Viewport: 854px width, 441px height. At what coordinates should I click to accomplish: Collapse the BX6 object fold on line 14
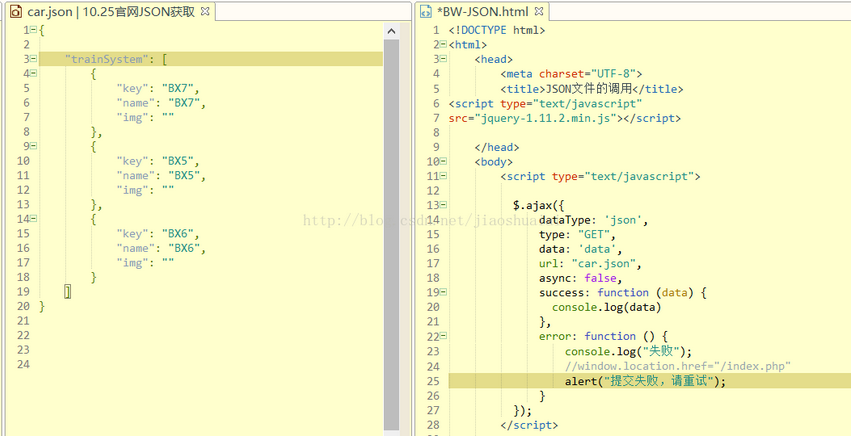click(x=34, y=218)
